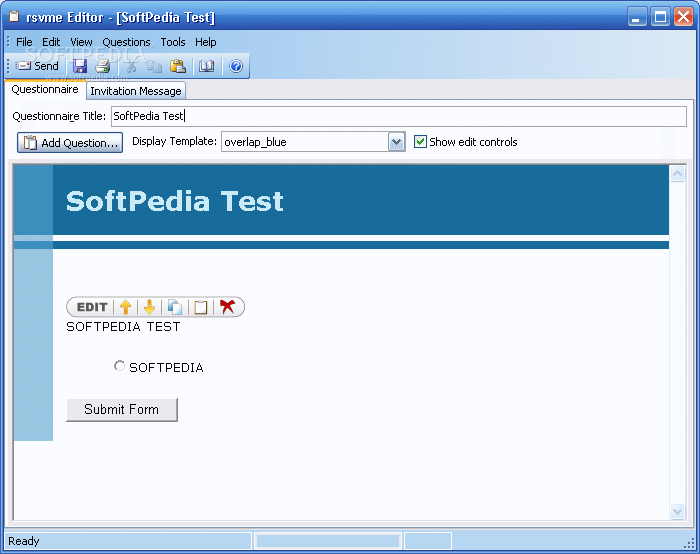Cut with the scissors icon
The height and width of the screenshot is (554, 700).
click(x=131, y=66)
